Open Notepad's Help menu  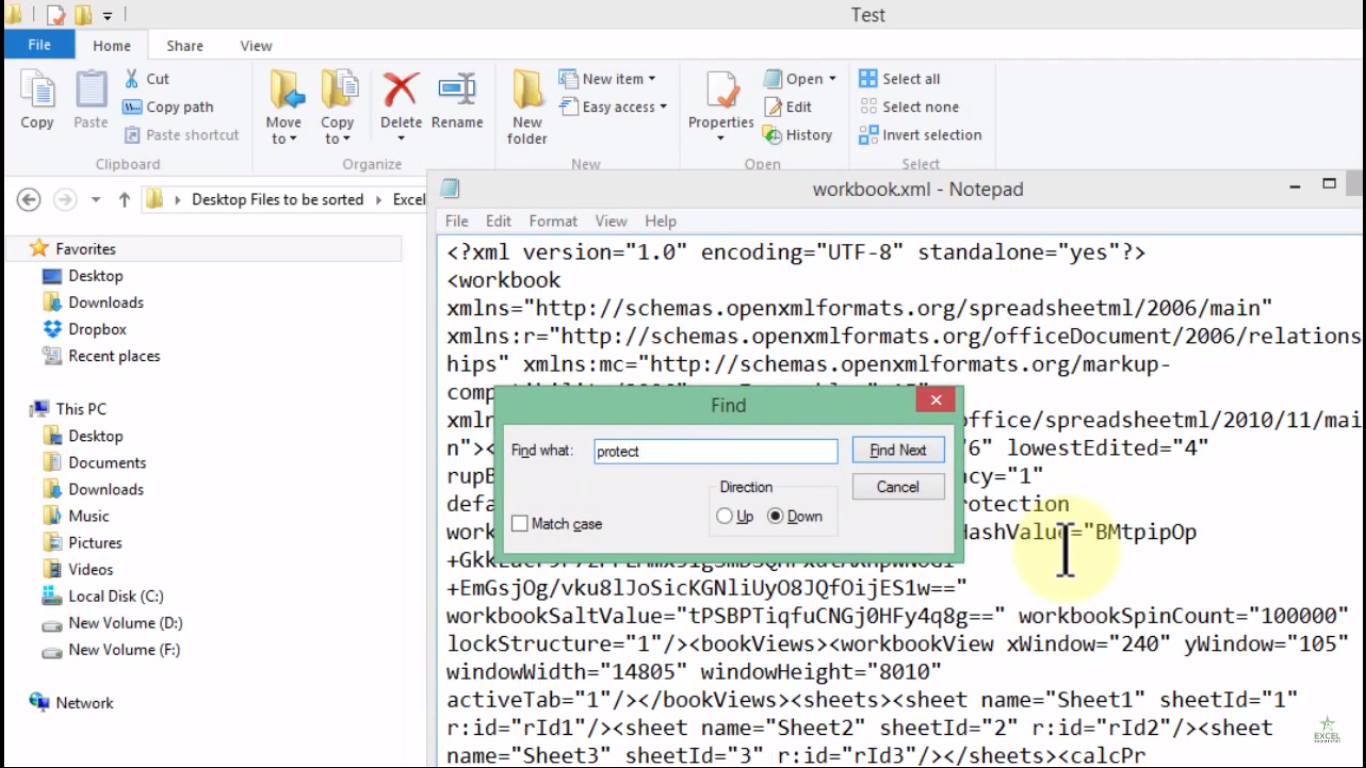click(x=660, y=221)
